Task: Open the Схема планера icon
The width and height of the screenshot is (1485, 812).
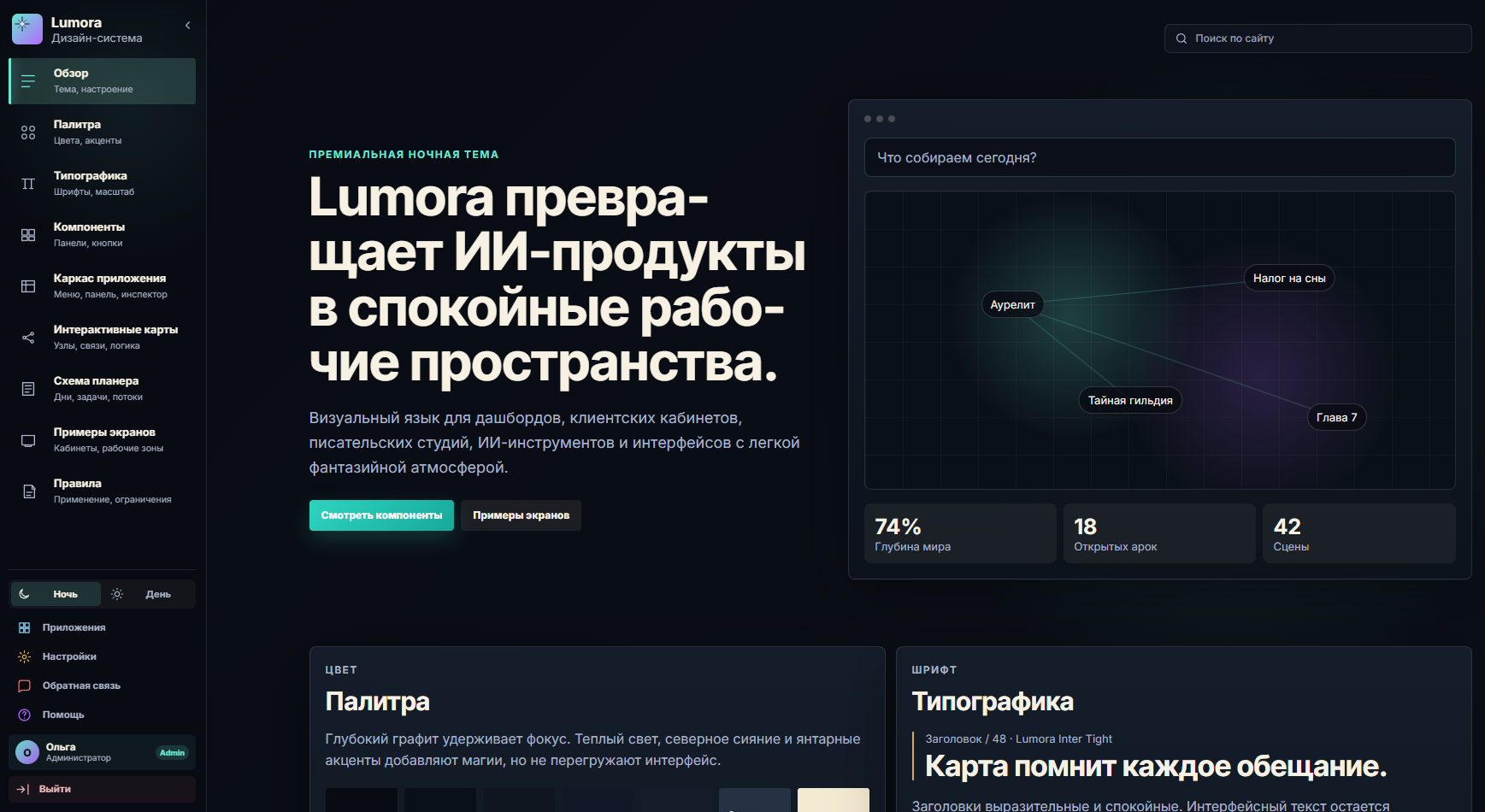Action: pyautogui.click(x=28, y=389)
